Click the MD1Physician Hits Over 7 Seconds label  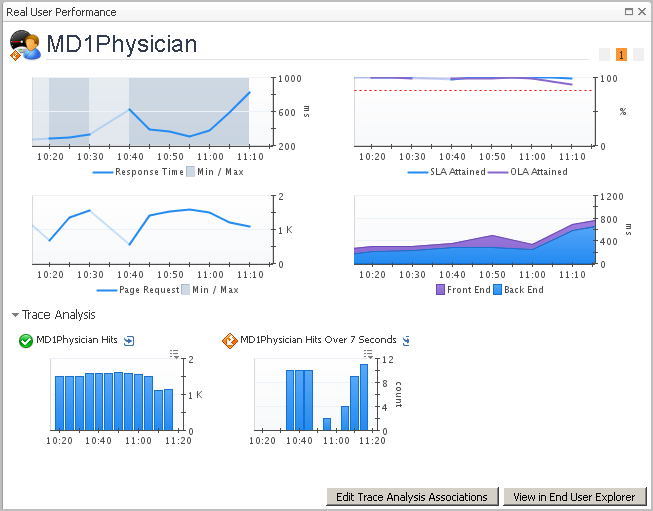318,340
